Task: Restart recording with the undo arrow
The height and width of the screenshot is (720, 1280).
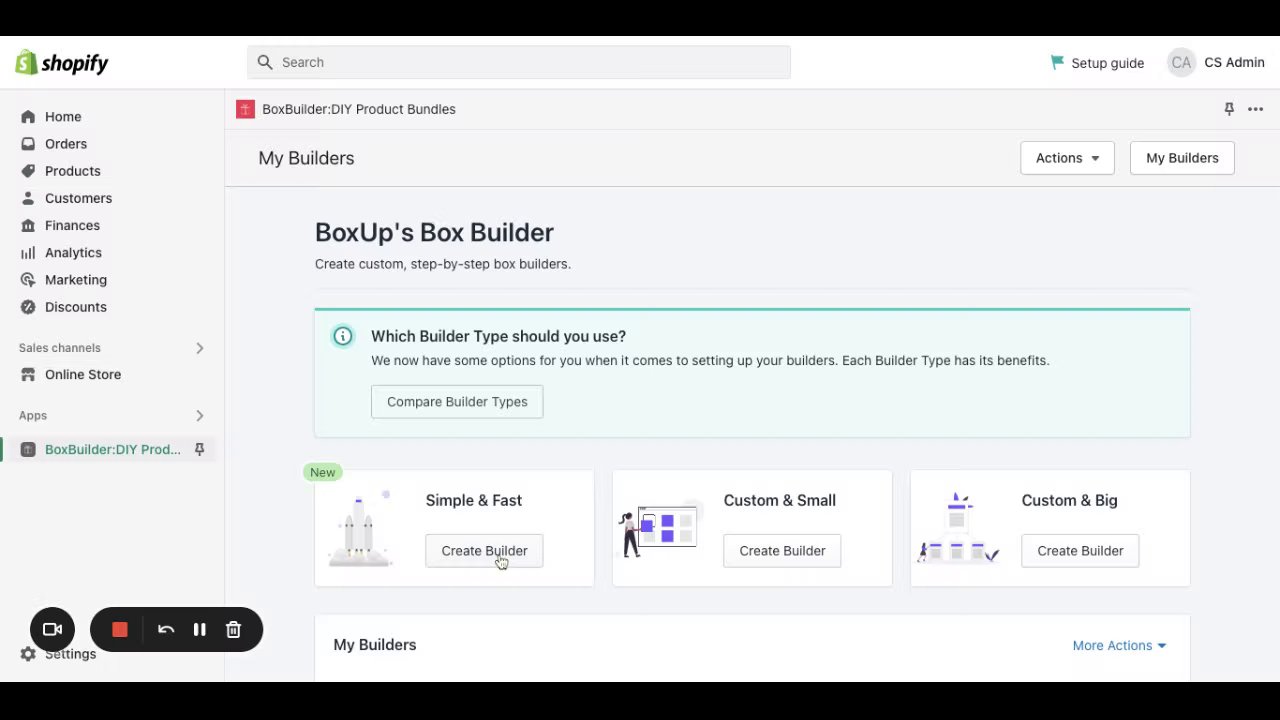Action: [x=166, y=630]
